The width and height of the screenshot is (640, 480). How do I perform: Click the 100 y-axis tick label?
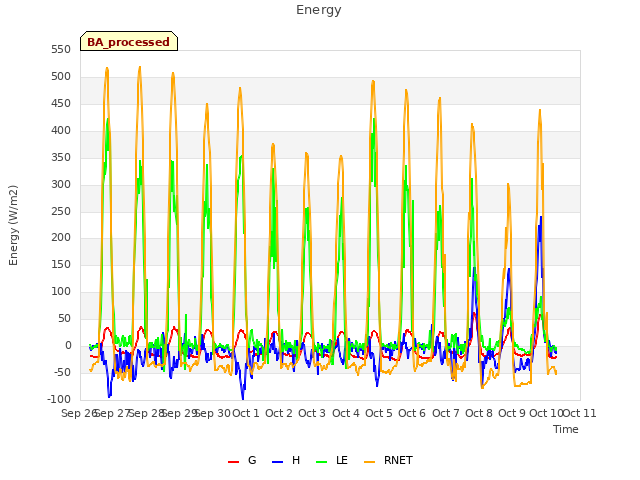[x=61, y=291]
